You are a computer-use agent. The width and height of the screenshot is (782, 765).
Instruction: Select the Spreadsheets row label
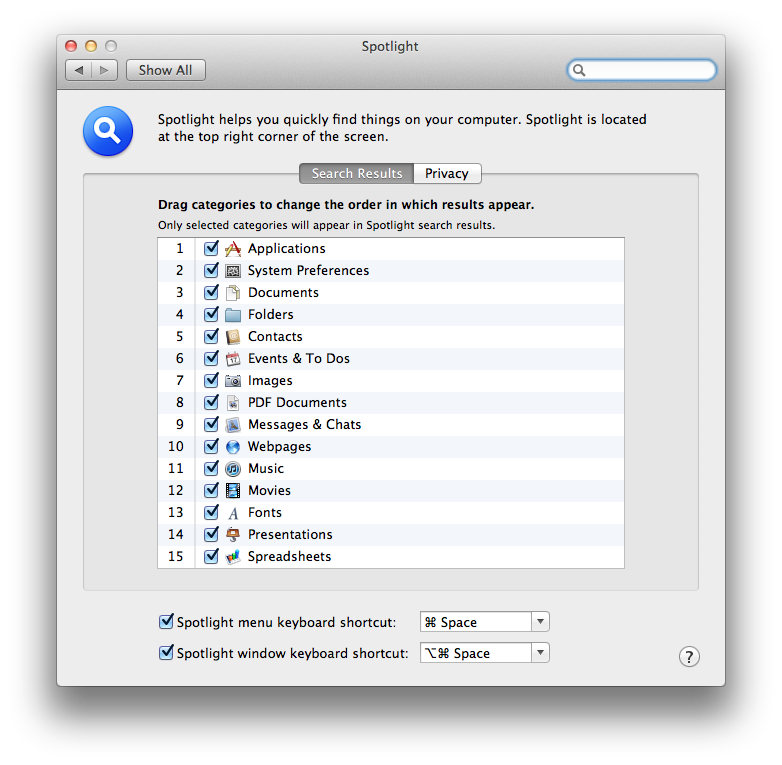(289, 557)
